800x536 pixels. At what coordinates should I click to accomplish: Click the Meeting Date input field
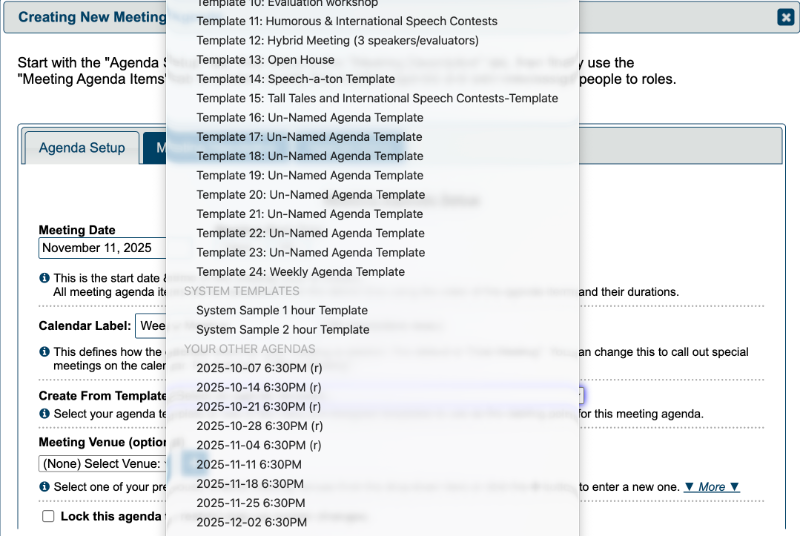click(100, 248)
